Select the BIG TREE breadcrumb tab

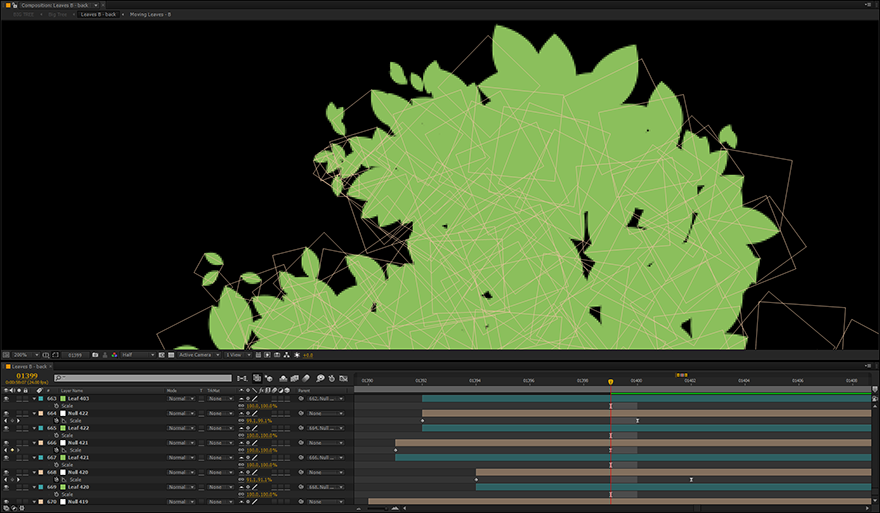(24, 14)
